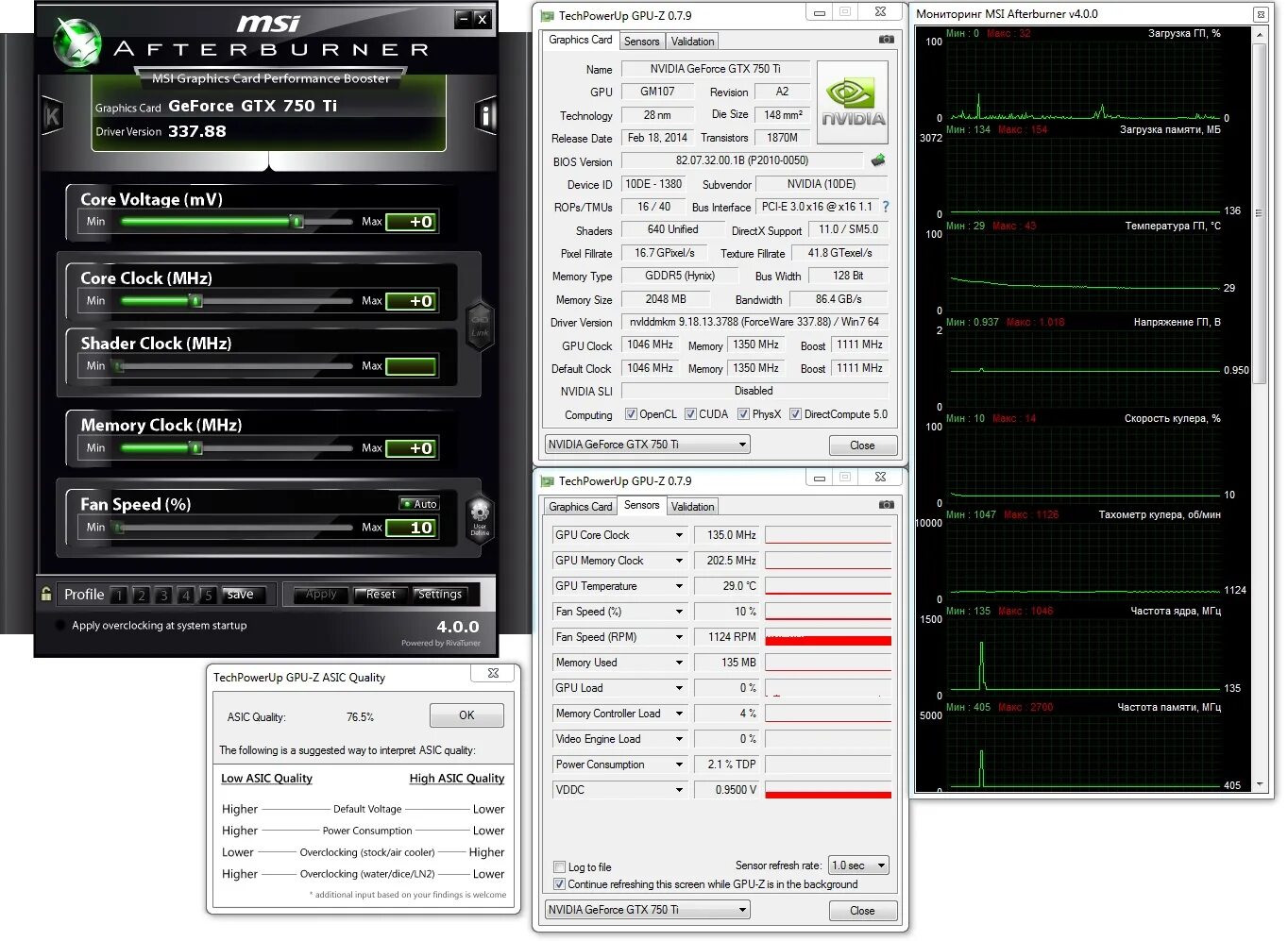Close the MSI Afterburner main window

pos(482,18)
